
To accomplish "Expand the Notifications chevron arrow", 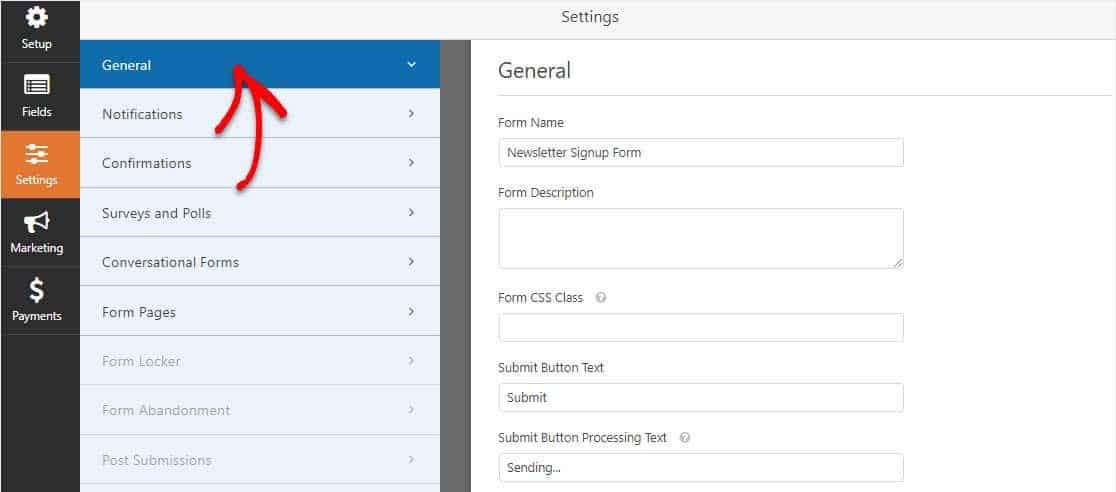I will pyautogui.click(x=411, y=114).
